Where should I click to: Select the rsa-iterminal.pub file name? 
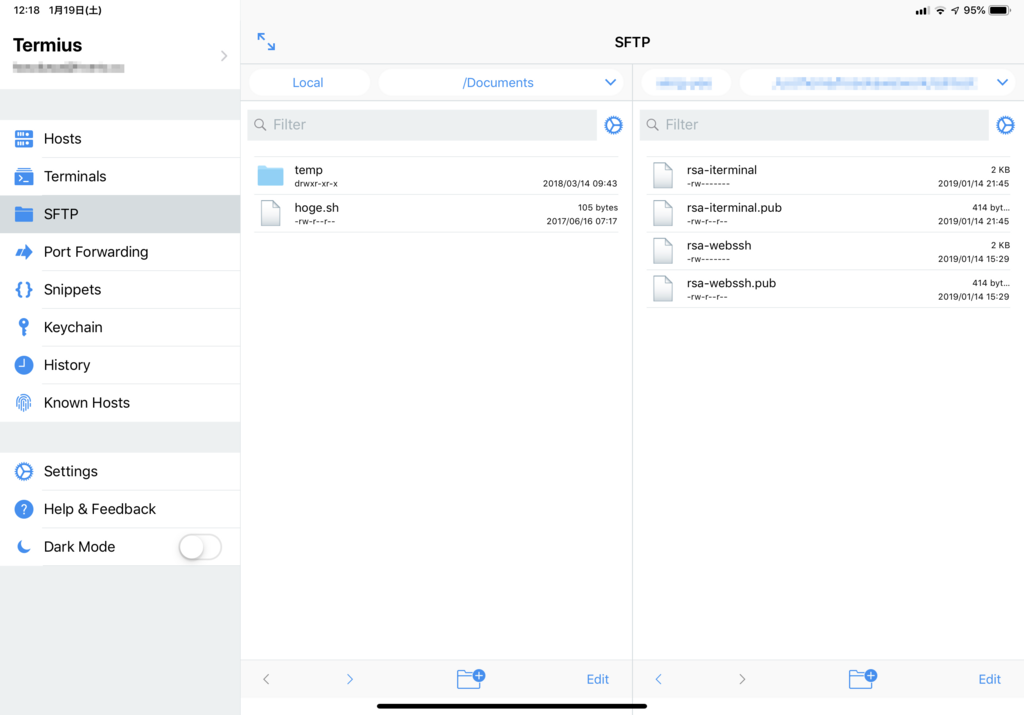734,208
